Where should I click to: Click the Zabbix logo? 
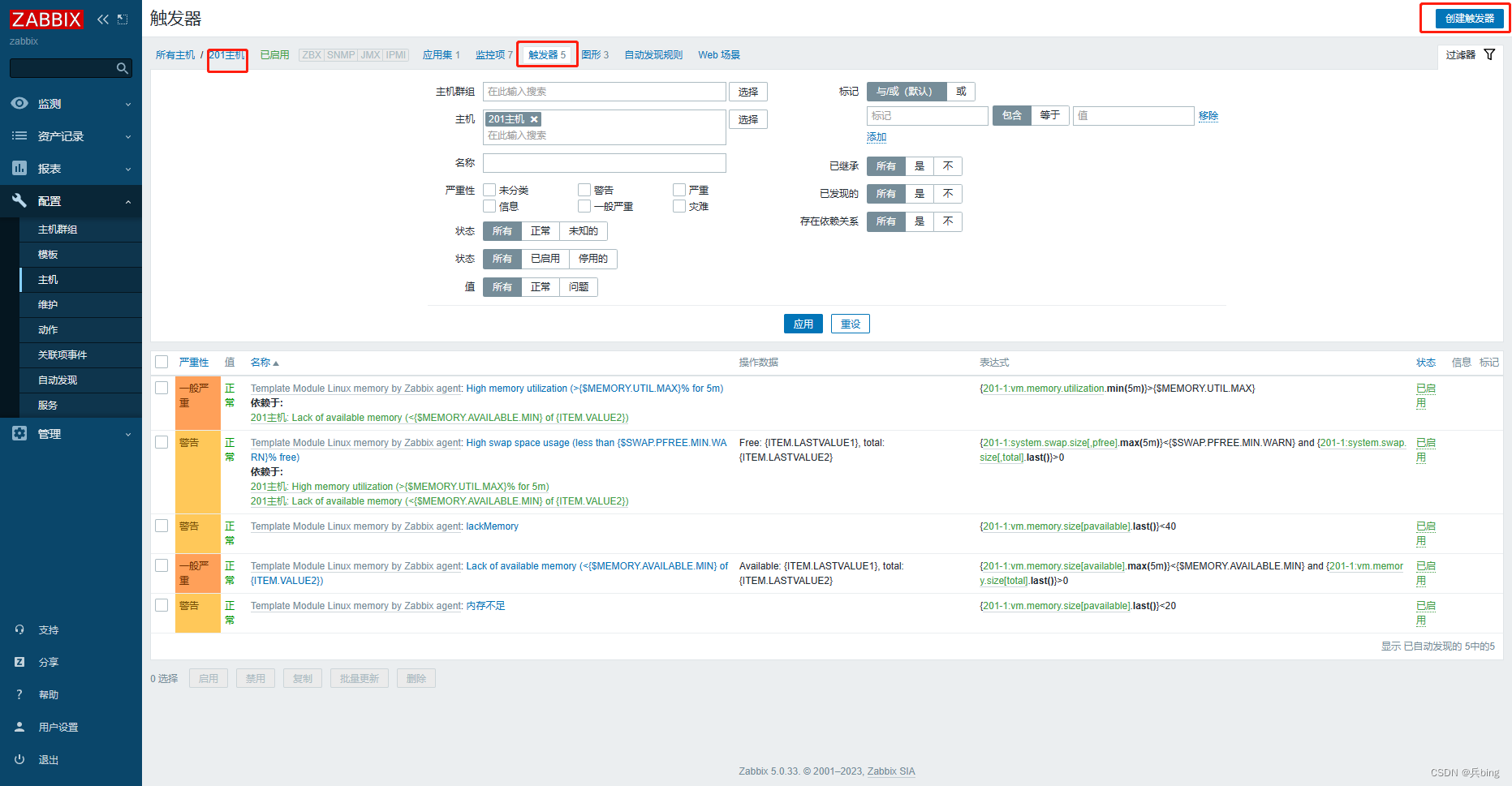pos(46,19)
